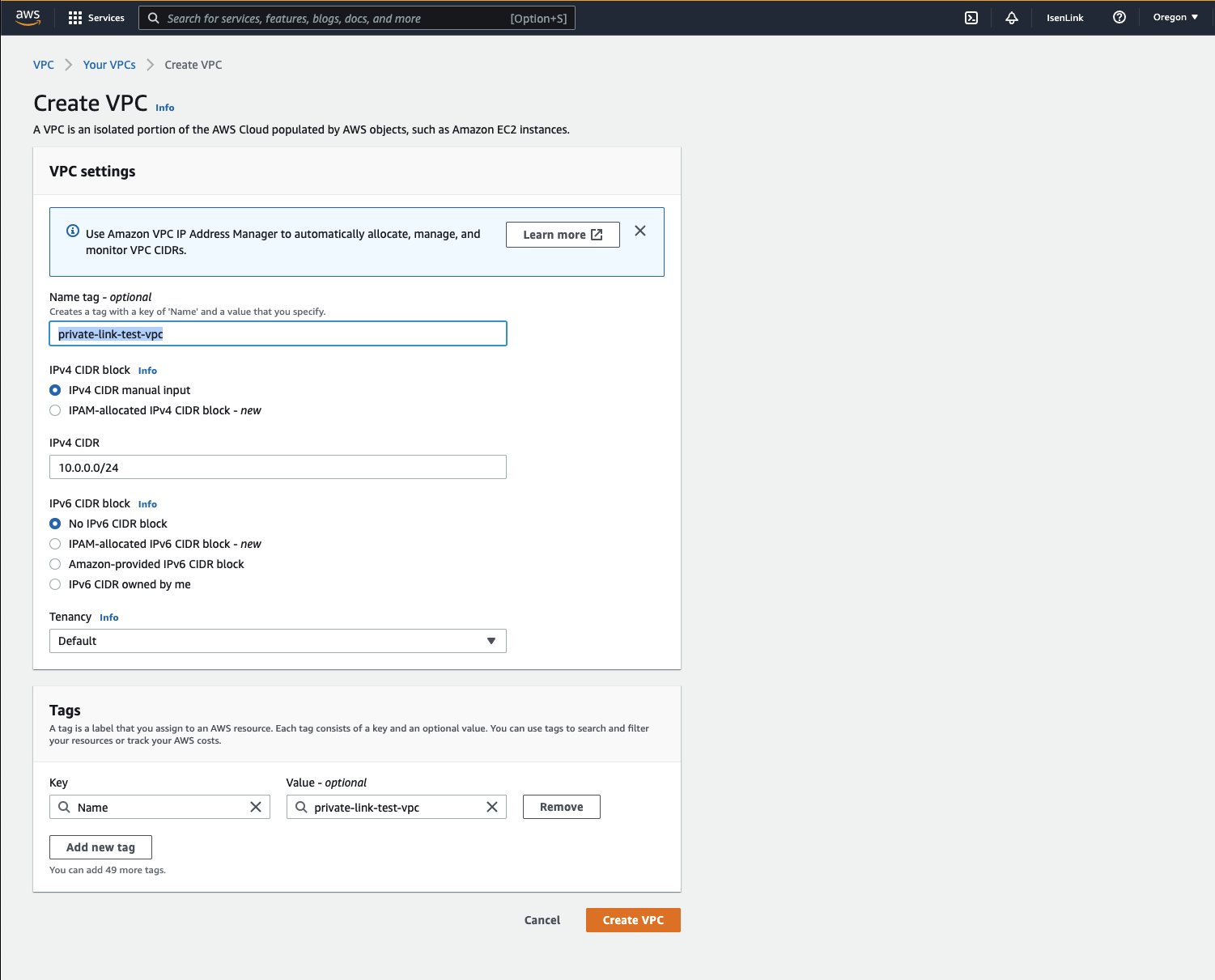Select IPAM-allocated IPv4 CIDR block option

pos(55,410)
